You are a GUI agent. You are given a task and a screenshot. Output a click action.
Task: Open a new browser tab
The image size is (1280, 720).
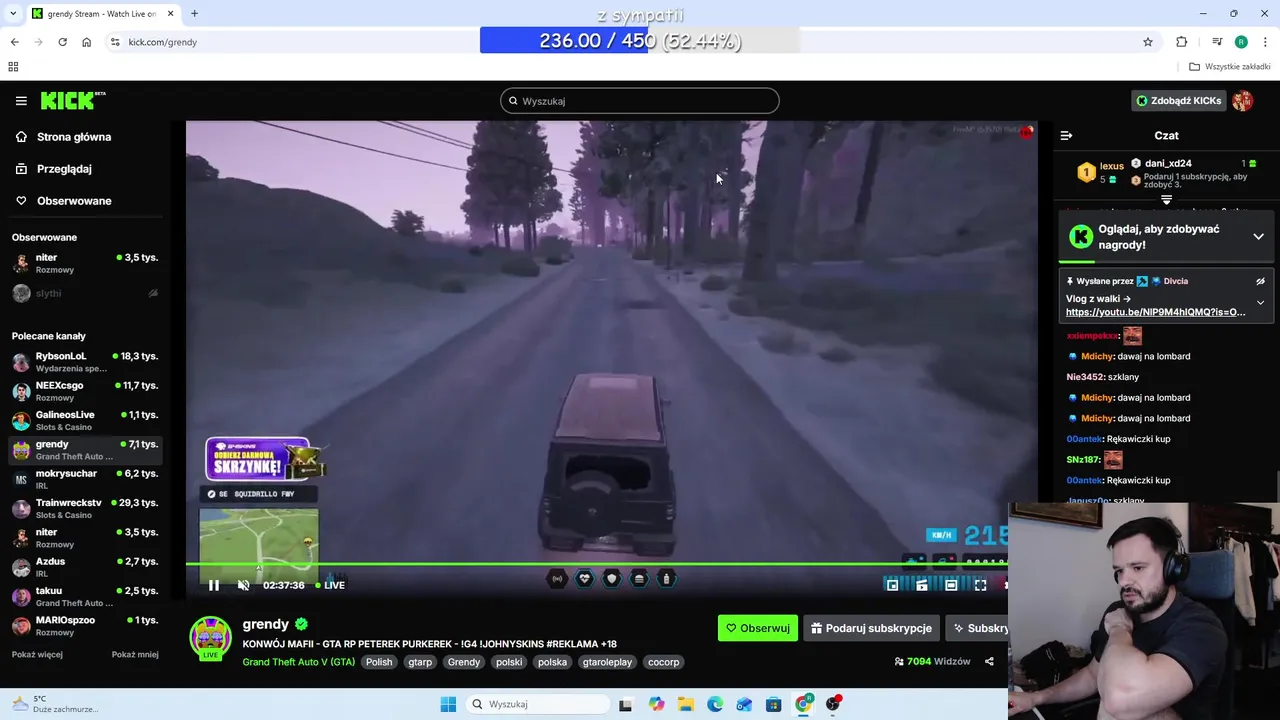click(194, 14)
